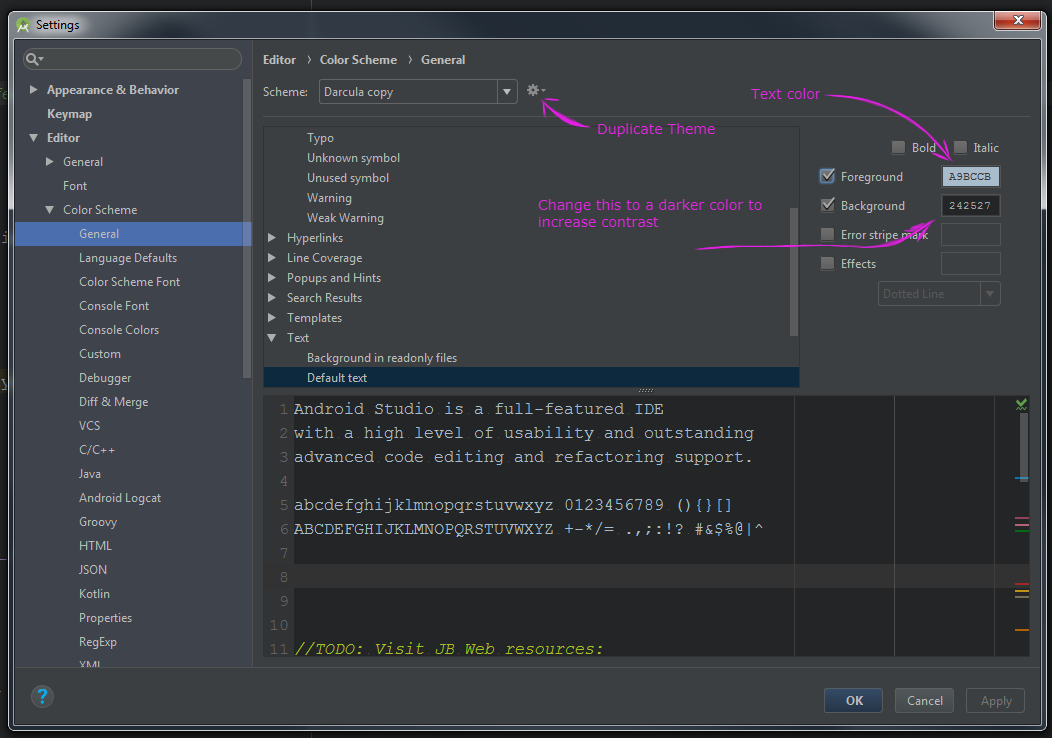The image size is (1052, 738).
Task: Collapse the Color Scheme node
Action: tap(50, 210)
